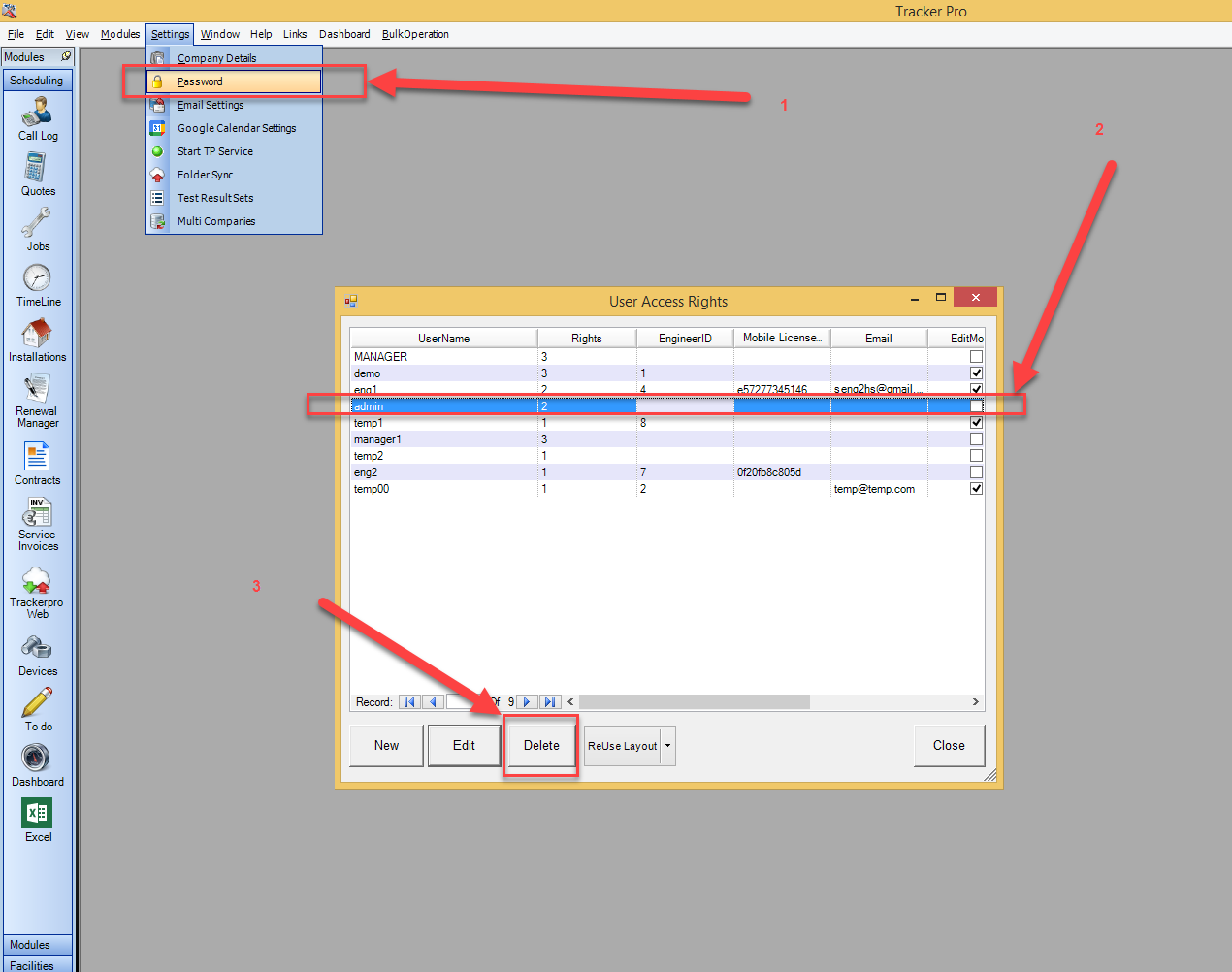The image size is (1232, 972).
Task: Toggle EditMo checkbox for manager1 row
Action: (976, 439)
